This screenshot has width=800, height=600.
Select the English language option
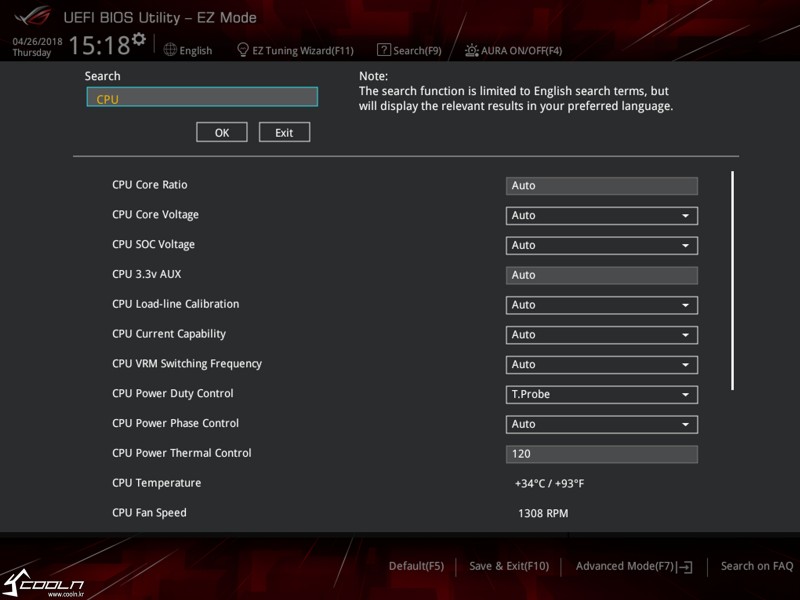tap(195, 51)
